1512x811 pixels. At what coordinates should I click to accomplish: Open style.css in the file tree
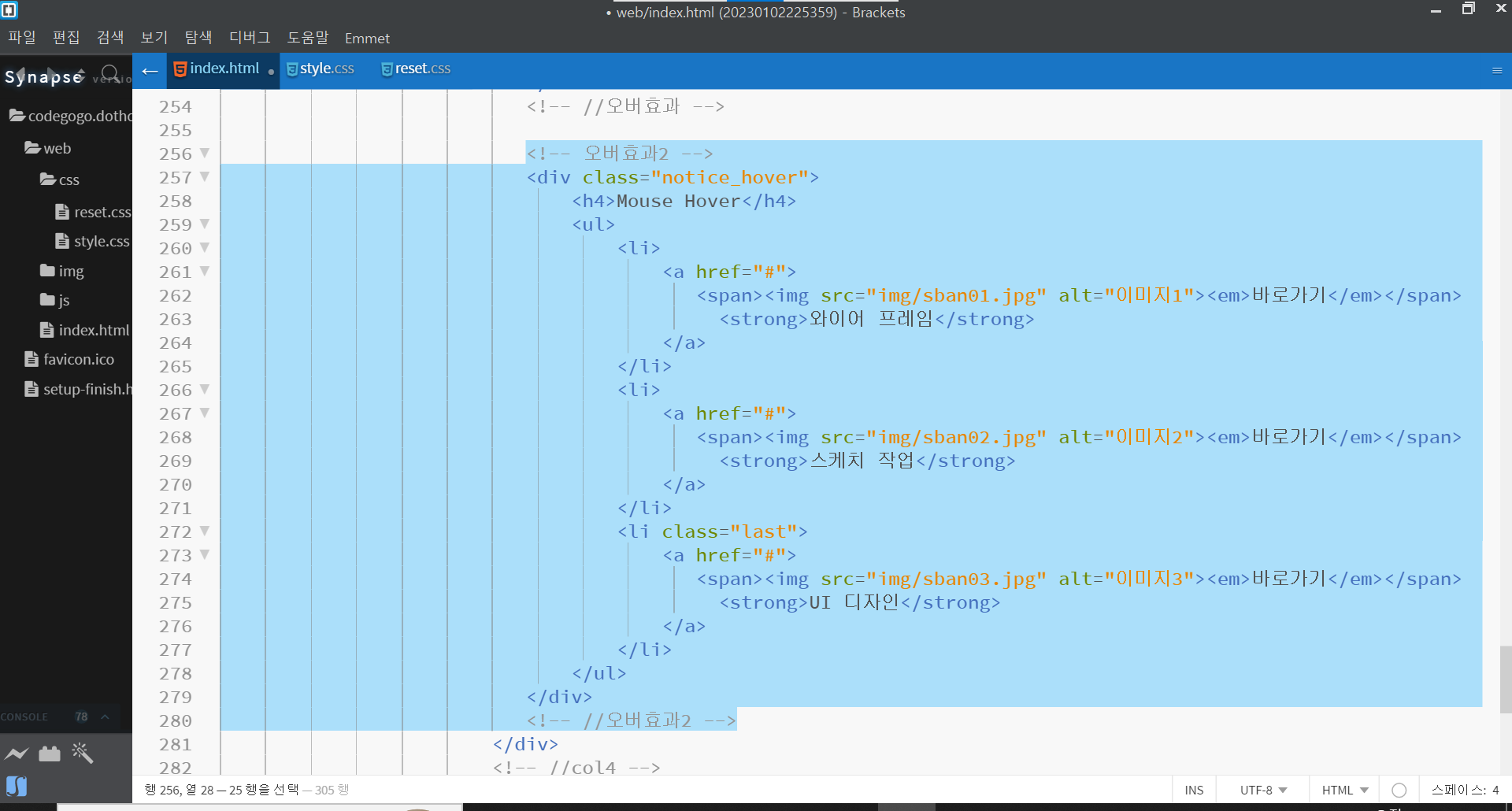pyautogui.click(x=92, y=241)
